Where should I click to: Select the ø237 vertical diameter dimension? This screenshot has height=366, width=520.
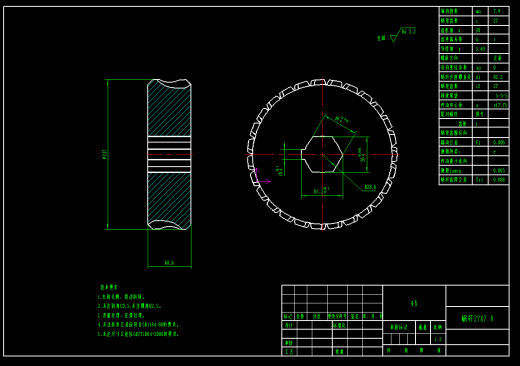click(104, 154)
